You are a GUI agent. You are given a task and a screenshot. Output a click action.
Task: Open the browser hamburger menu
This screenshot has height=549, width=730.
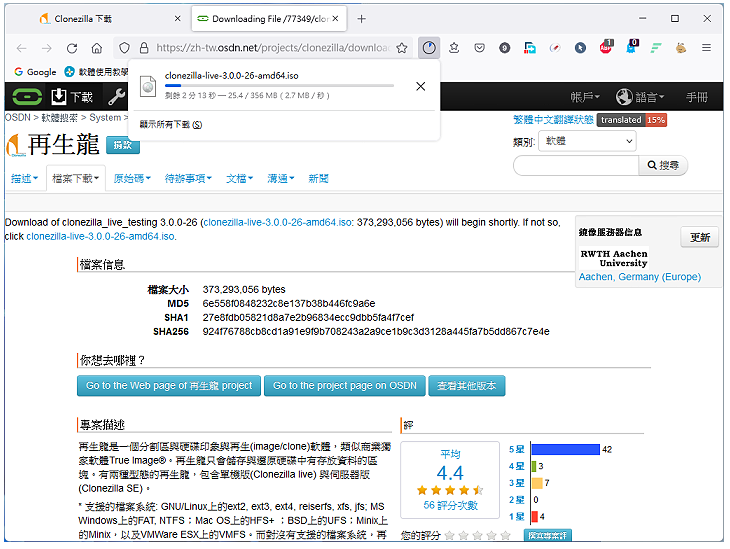[706, 48]
